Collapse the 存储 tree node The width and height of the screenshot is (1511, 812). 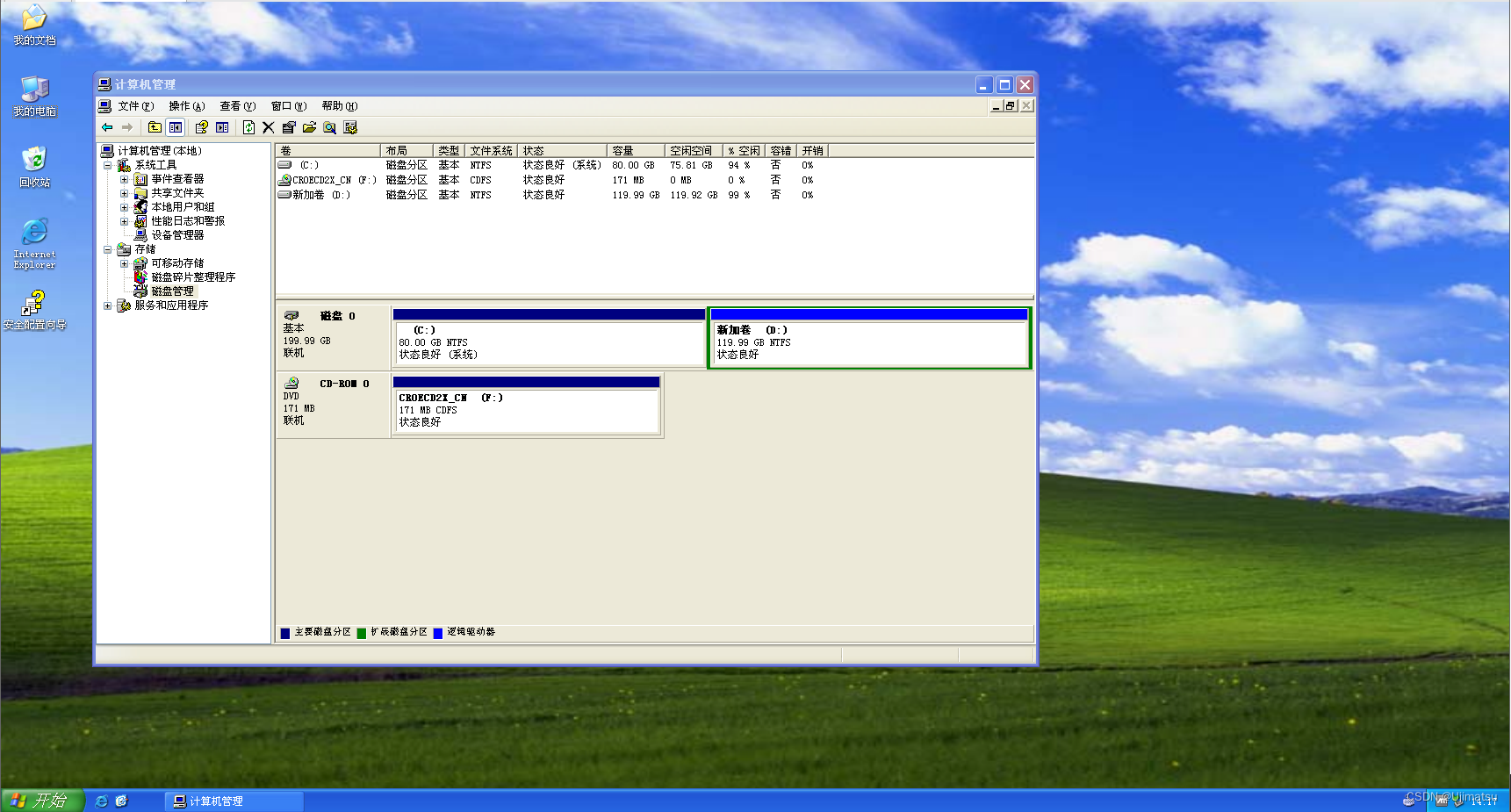tap(108, 249)
